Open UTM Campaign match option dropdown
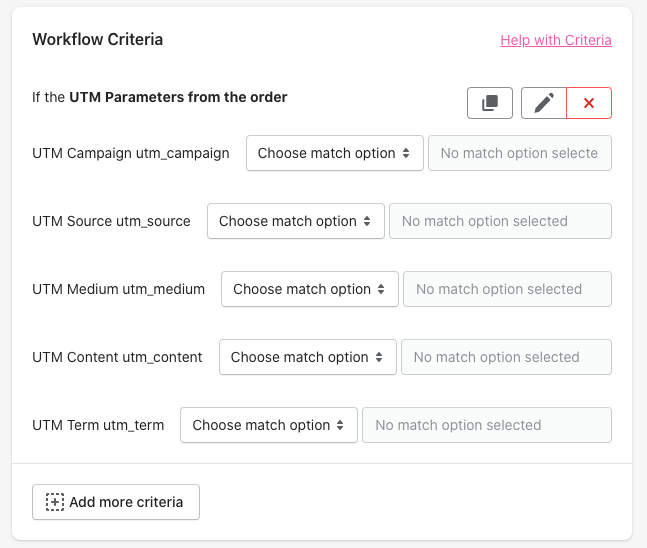 click(x=335, y=153)
